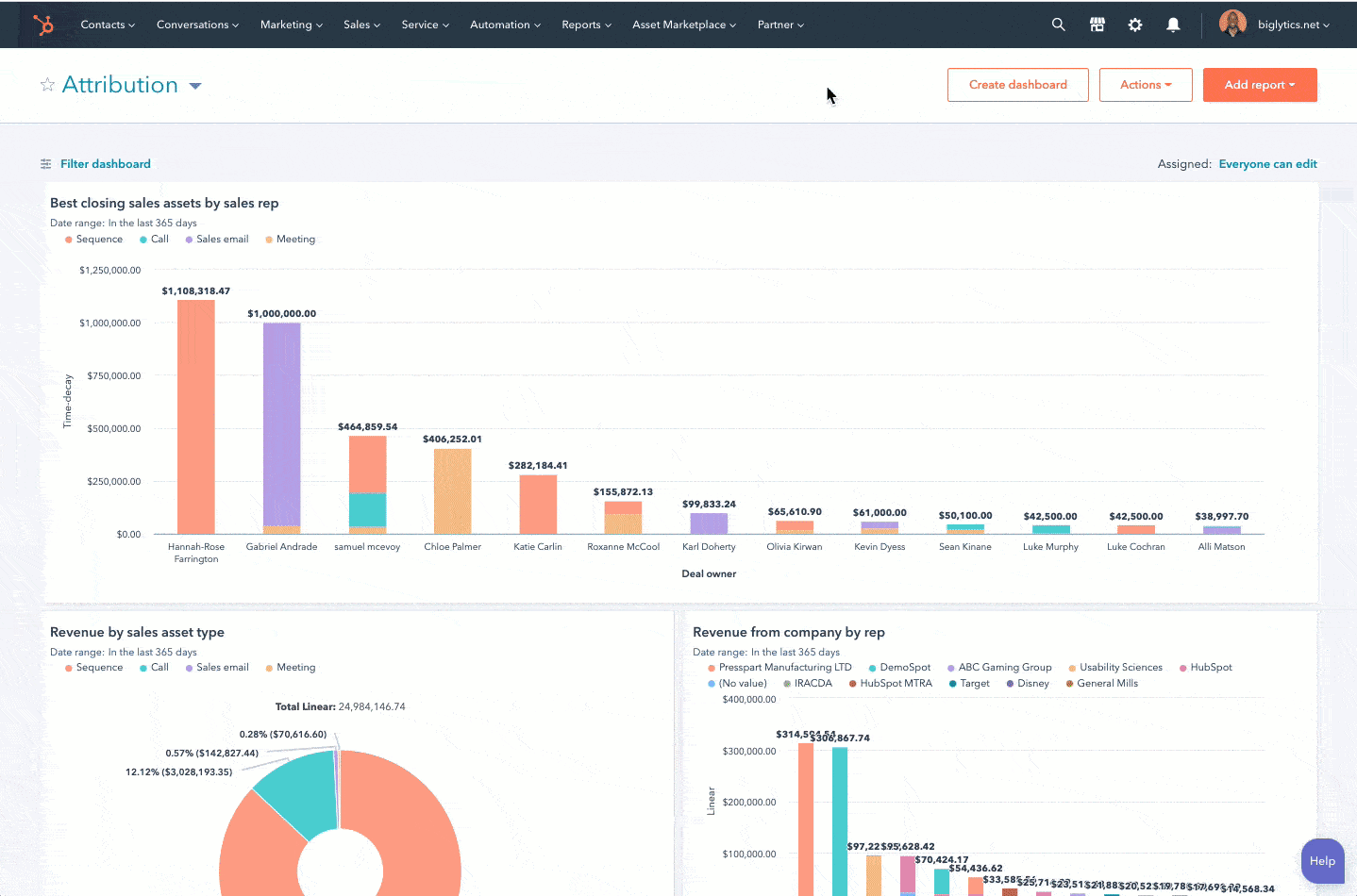Viewport: 1357px width, 896px height.
Task: Toggle Sequence legend in Revenue by sales asset type
Action: 93,668
